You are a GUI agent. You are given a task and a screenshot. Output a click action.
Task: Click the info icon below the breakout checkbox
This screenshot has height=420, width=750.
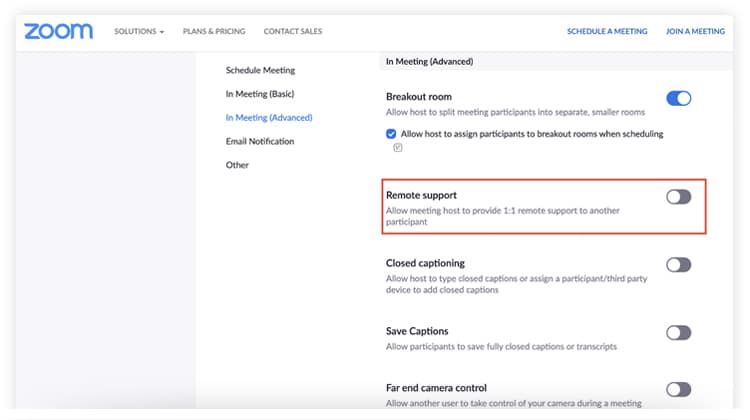pos(398,147)
